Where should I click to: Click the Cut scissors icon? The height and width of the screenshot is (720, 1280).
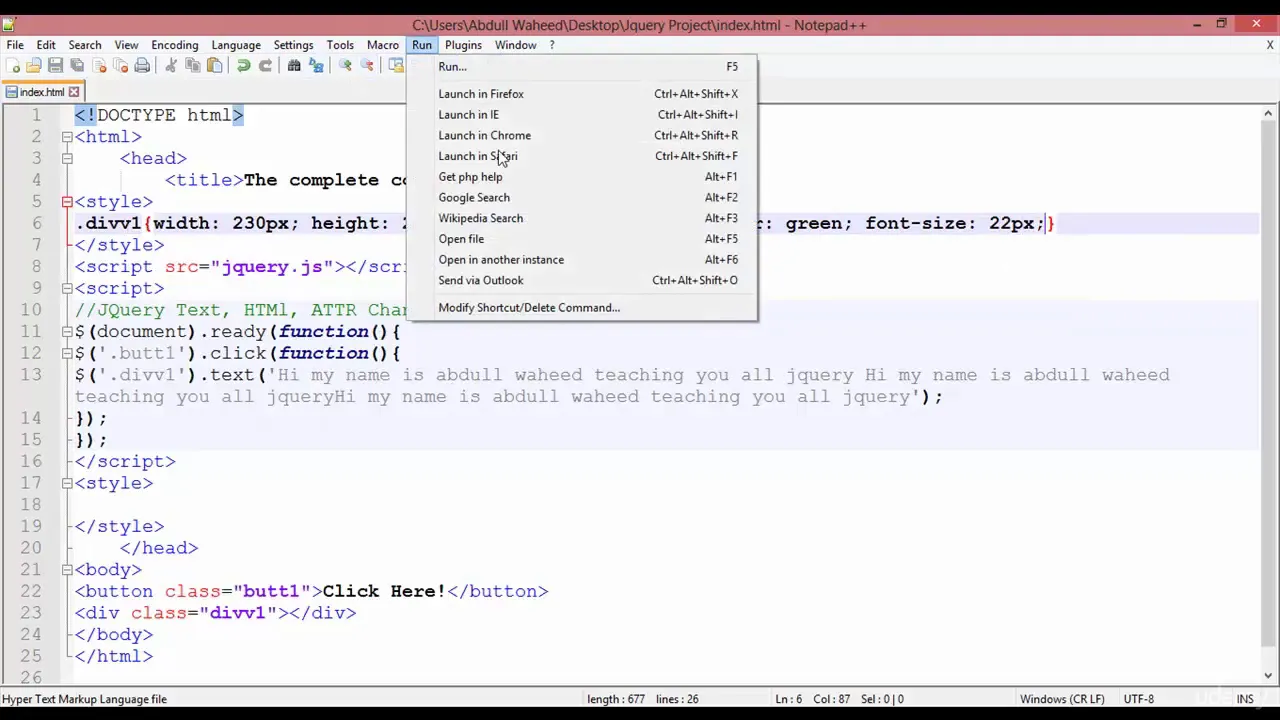tap(171, 66)
